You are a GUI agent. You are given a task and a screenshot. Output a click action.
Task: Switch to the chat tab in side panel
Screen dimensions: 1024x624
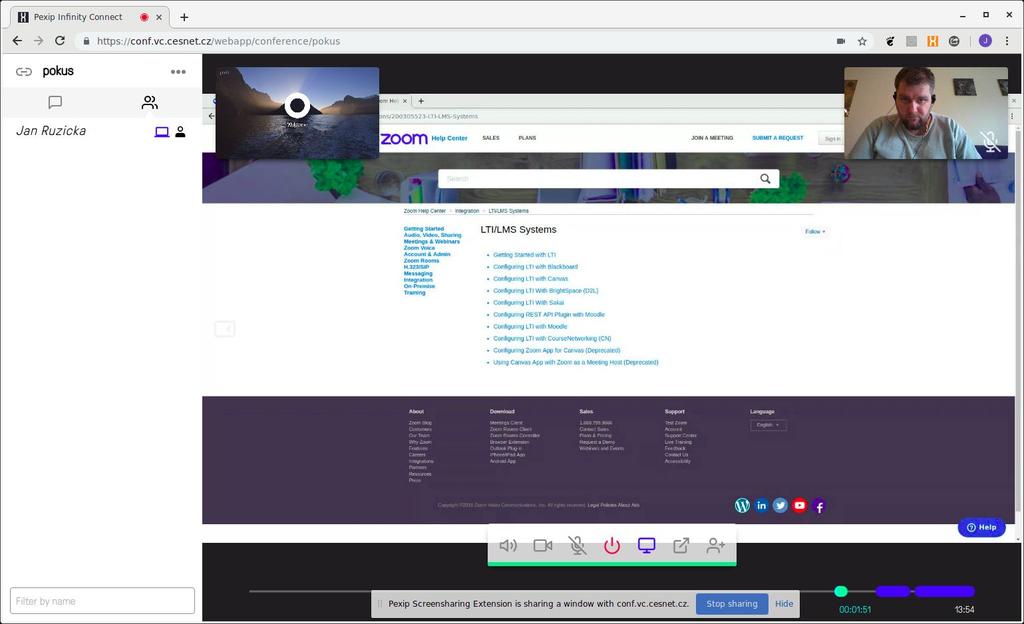(55, 102)
